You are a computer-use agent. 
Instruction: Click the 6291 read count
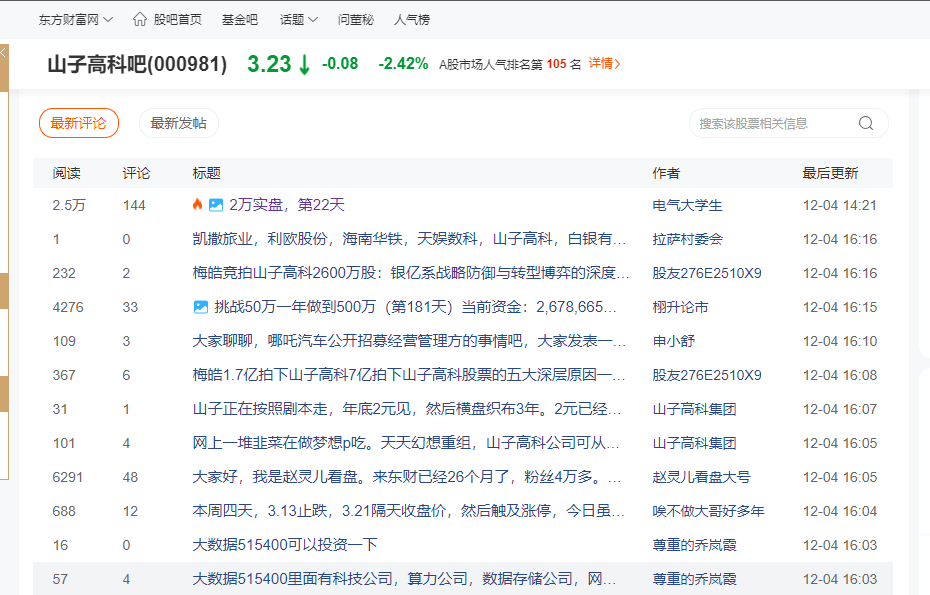(68, 477)
